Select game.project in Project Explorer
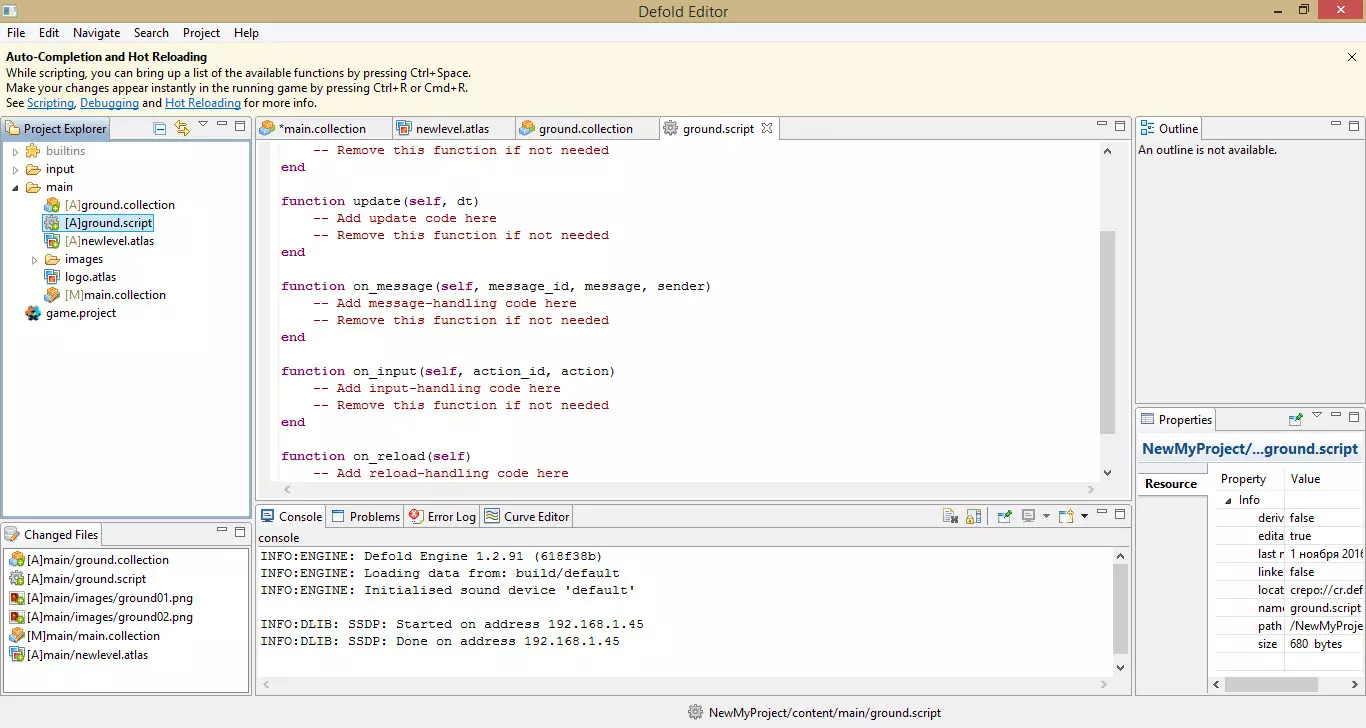 click(x=80, y=313)
